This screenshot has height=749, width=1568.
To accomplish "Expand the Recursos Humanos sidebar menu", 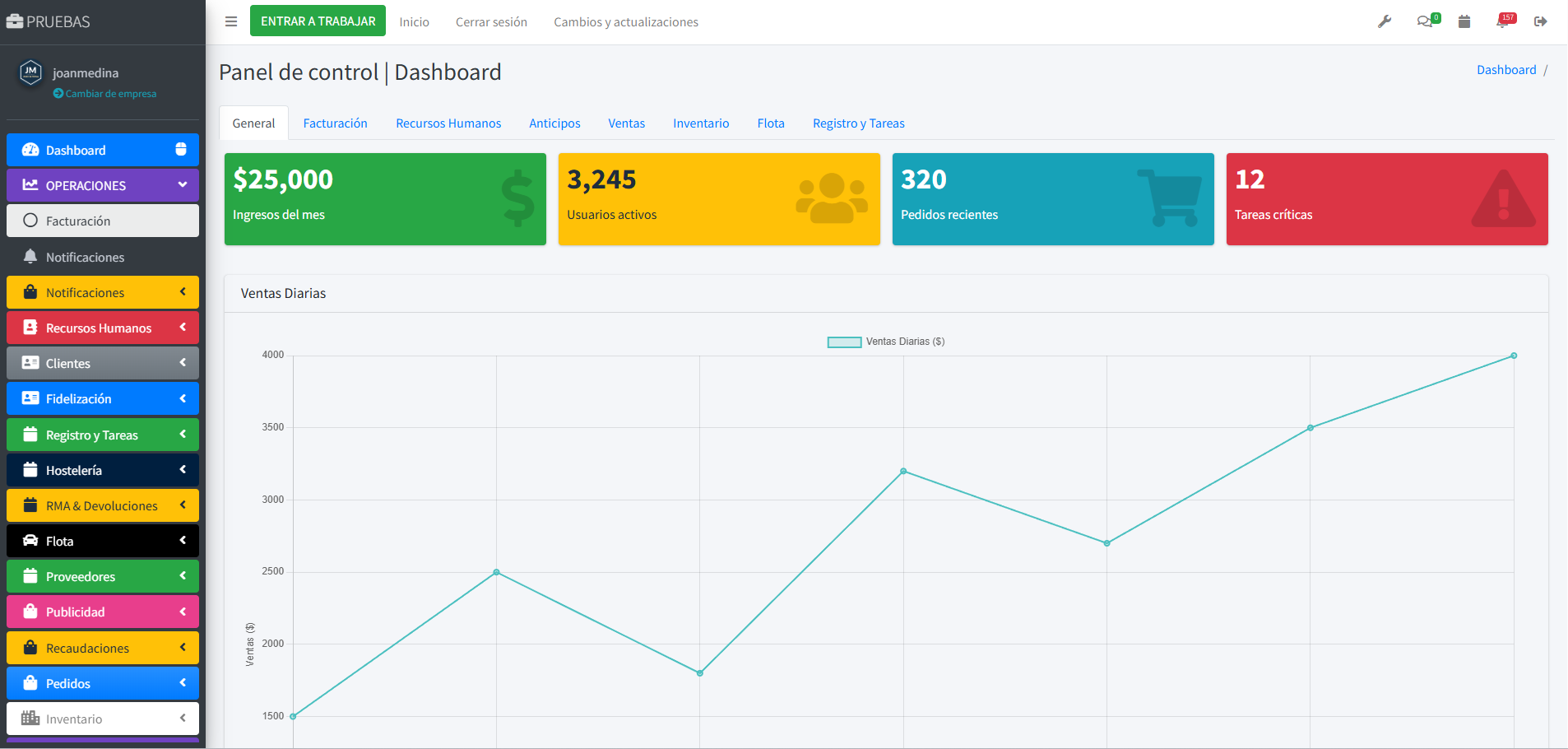I will (x=103, y=328).
